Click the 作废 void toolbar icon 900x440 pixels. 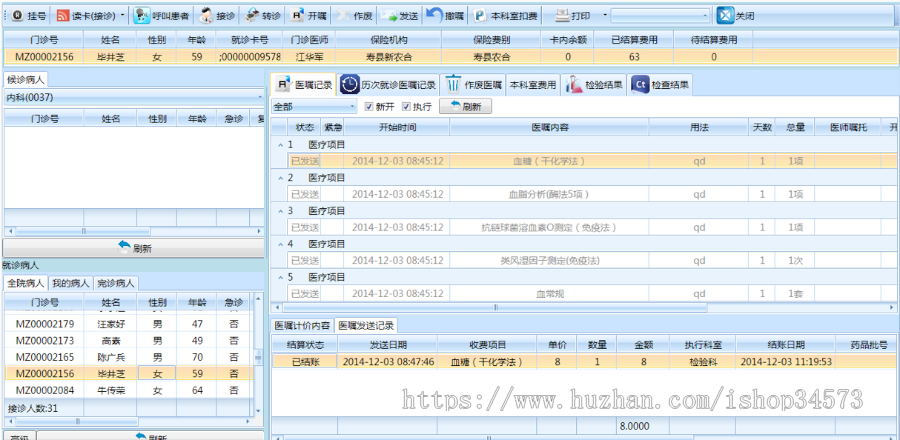(x=344, y=16)
